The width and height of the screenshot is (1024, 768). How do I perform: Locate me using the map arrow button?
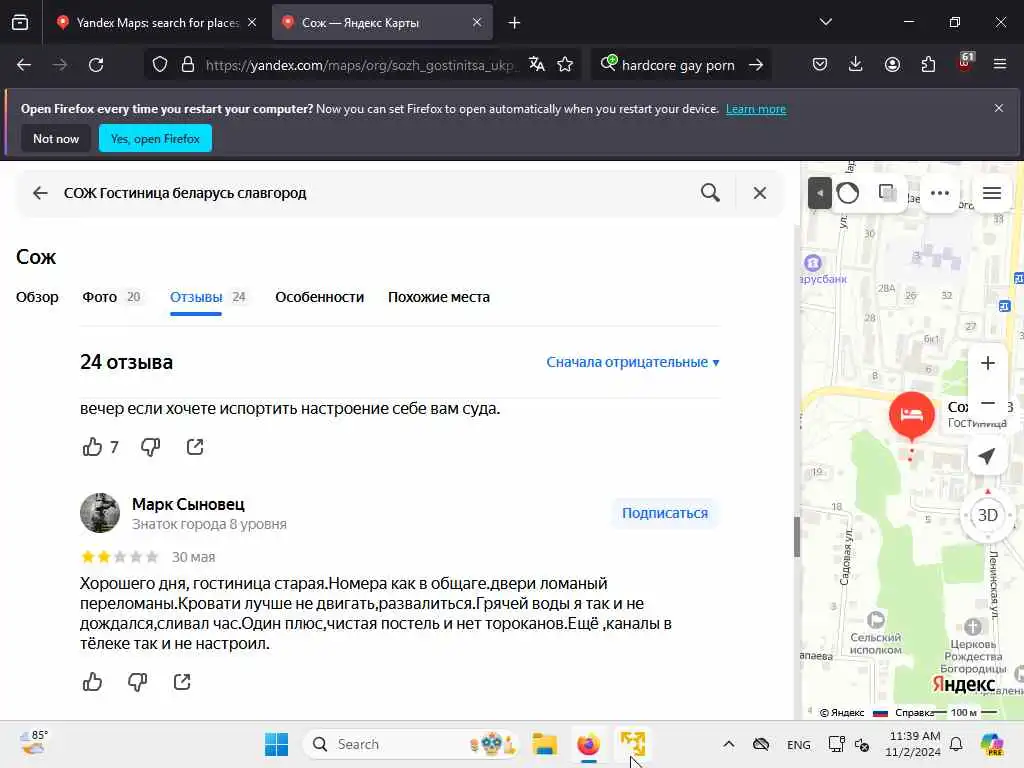click(987, 456)
